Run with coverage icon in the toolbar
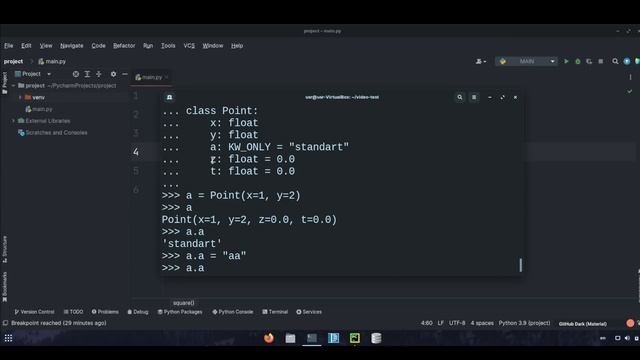This screenshot has height=360, width=640. coord(589,61)
